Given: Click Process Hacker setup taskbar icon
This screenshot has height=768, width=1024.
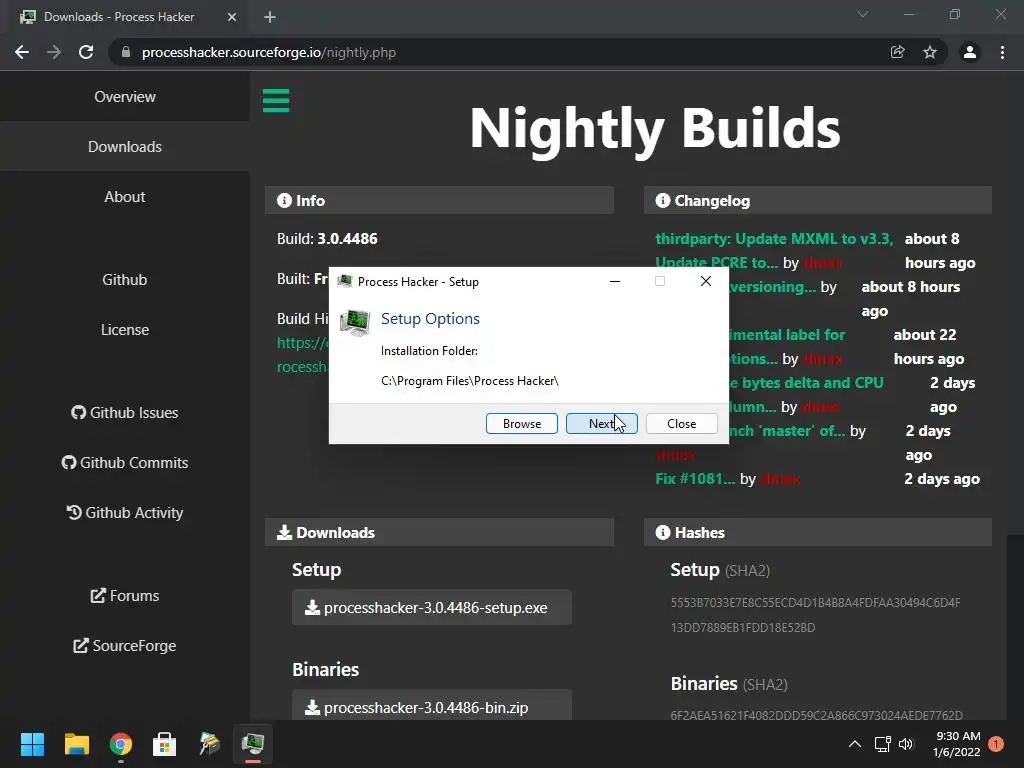Looking at the screenshot, I should (253, 744).
